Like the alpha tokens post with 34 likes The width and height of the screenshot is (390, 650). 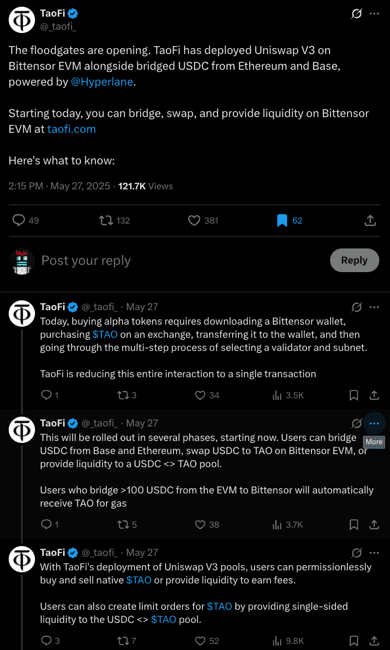click(200, 395)
